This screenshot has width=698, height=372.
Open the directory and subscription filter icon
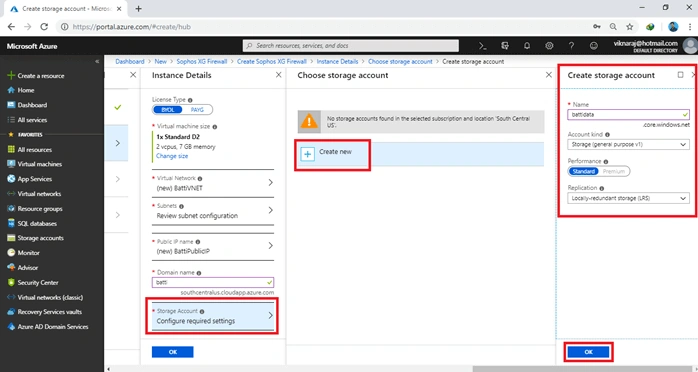(505, 46)
